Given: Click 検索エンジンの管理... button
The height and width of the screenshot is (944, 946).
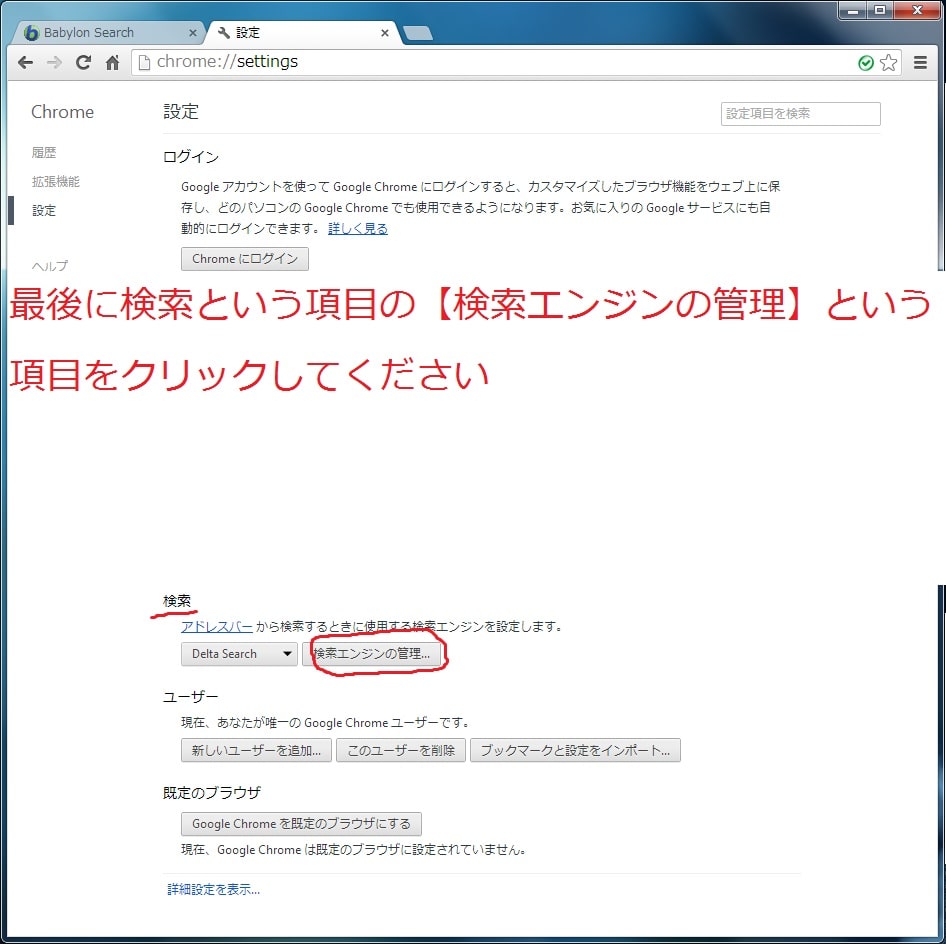Looking at the screenshot, I should pos(372,654).
